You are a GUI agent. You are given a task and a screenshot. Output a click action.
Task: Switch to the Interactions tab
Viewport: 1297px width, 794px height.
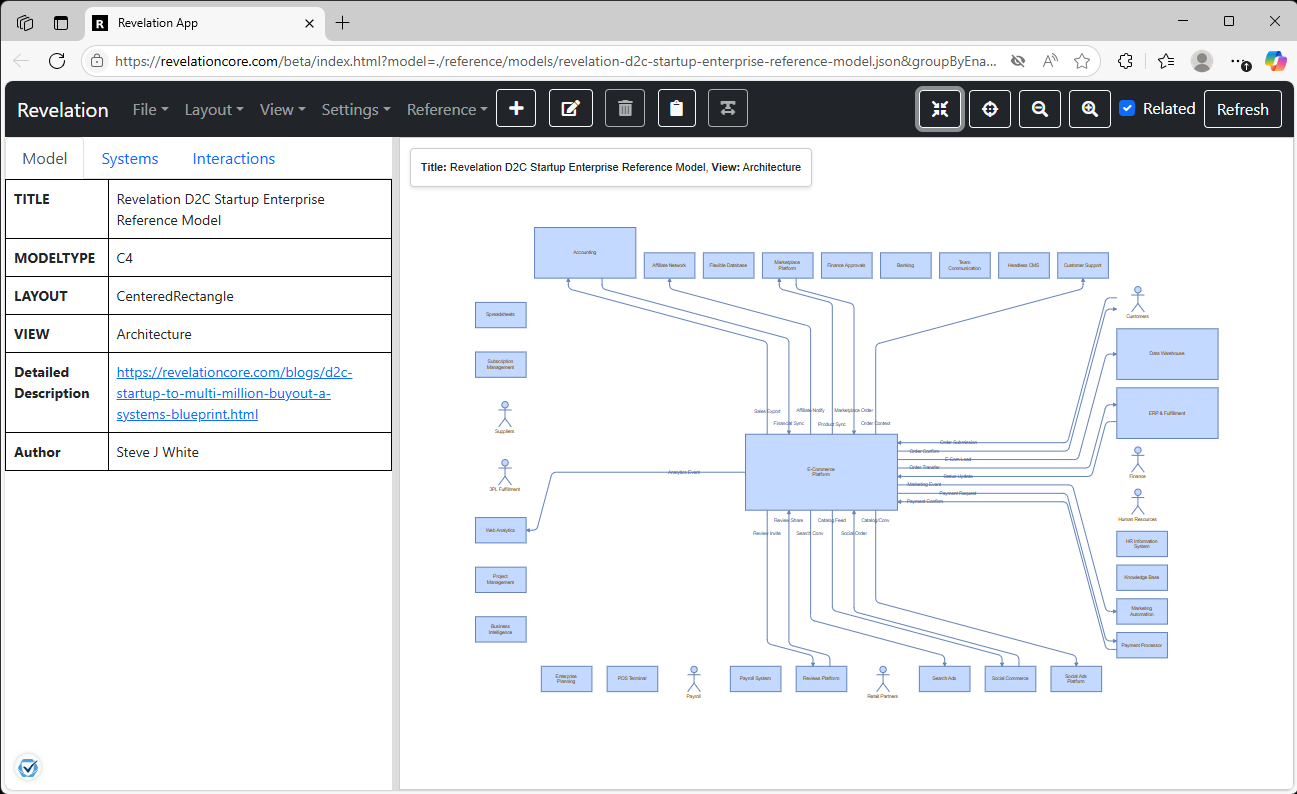click(234, 158)
